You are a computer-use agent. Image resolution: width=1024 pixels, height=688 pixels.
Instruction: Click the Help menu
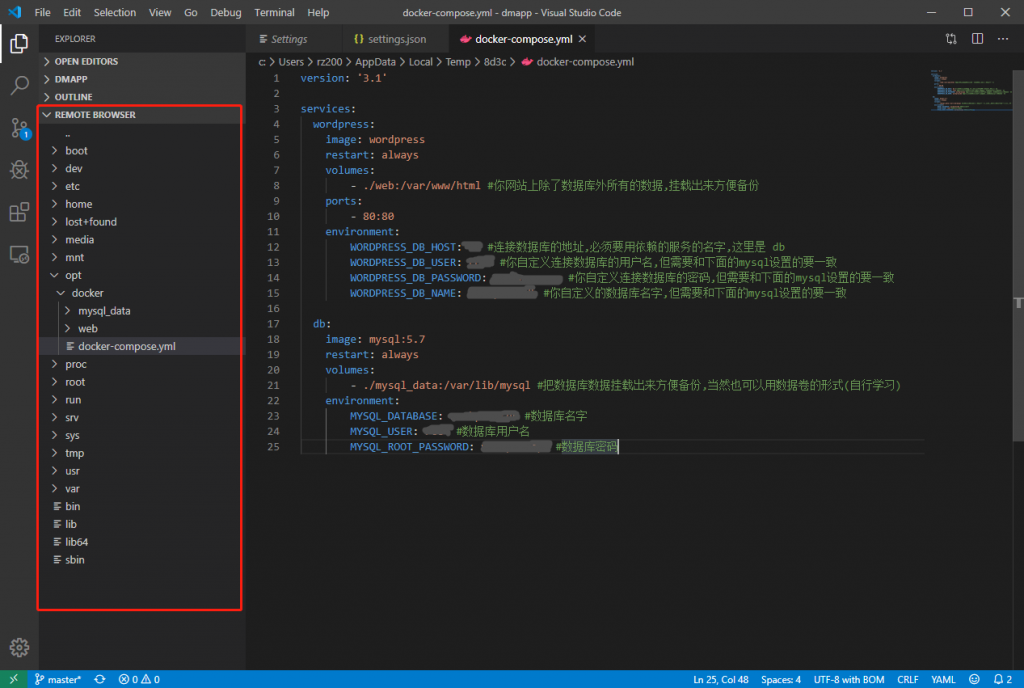[318, 12]
